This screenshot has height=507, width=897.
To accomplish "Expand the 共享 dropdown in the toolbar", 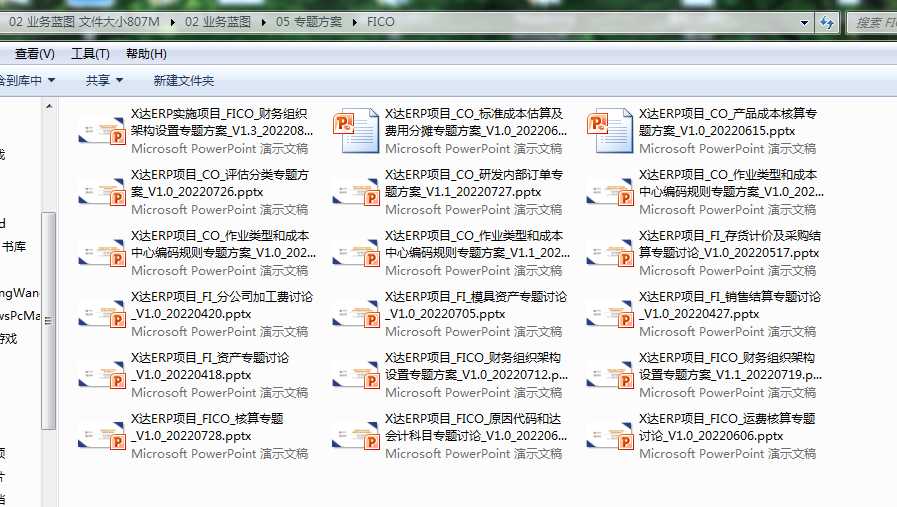I will 104,80.
